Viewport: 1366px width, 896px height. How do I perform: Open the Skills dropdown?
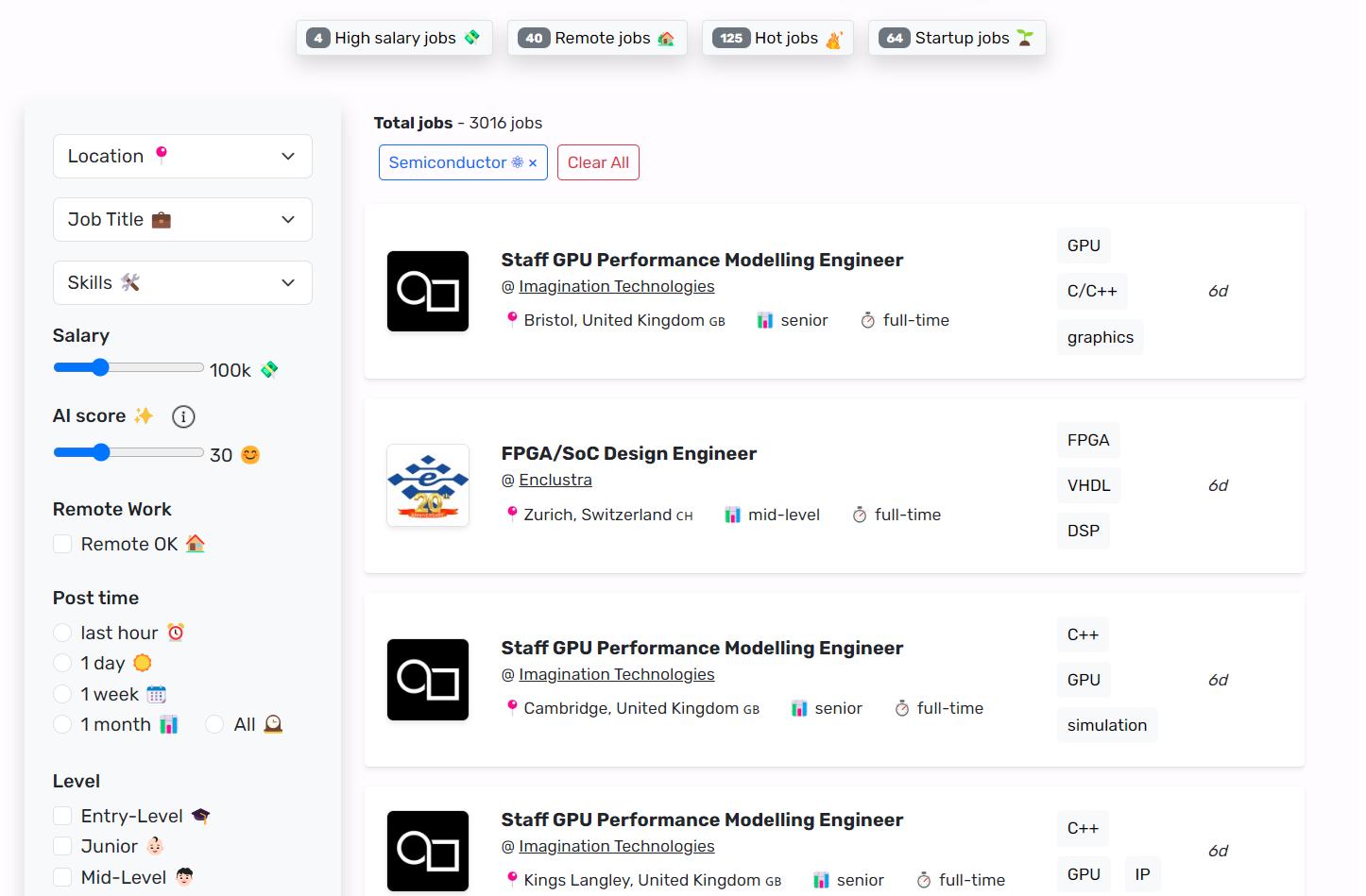[x=182, y=283]
